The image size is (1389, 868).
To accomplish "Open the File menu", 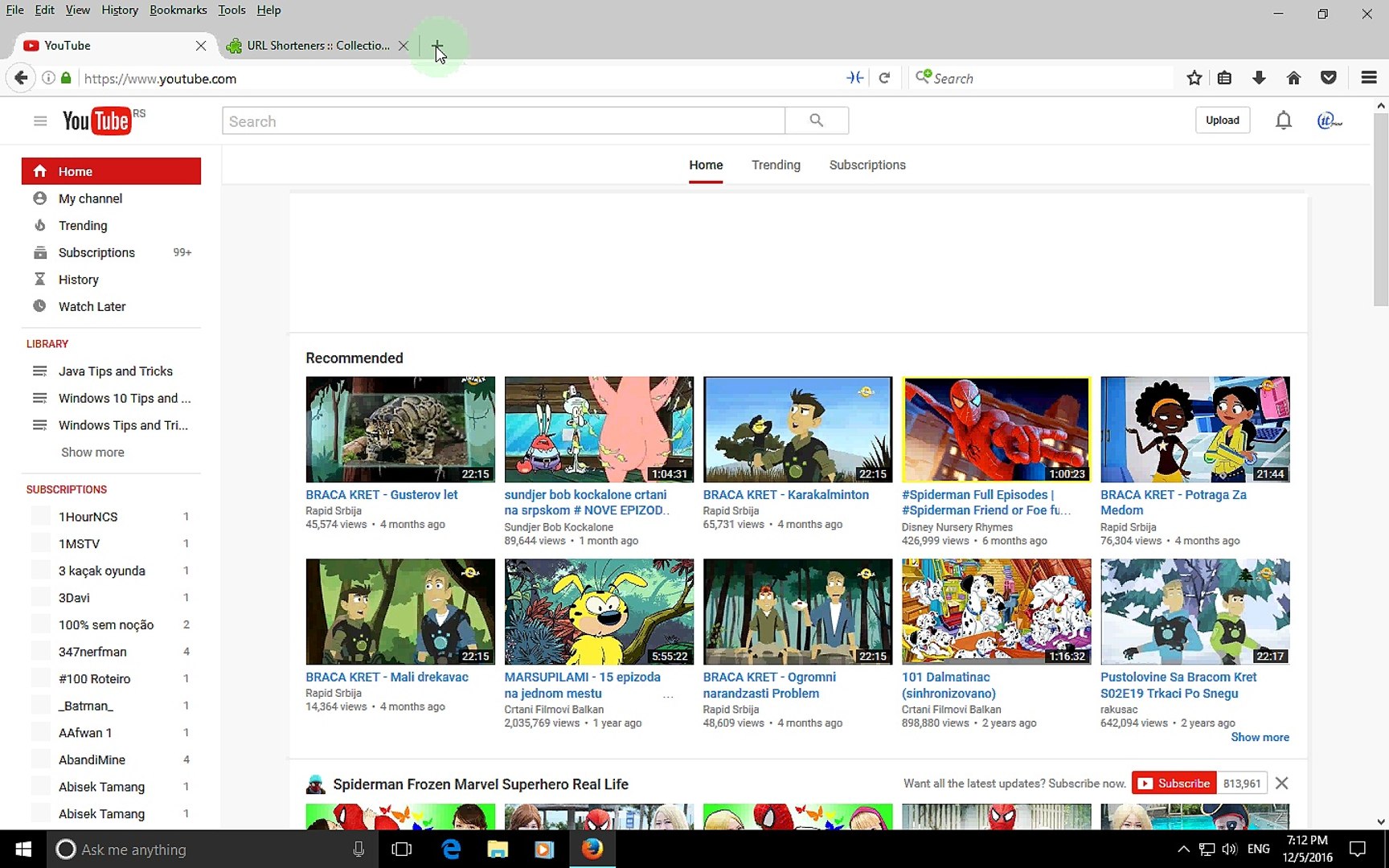I will tap(15, 10).
